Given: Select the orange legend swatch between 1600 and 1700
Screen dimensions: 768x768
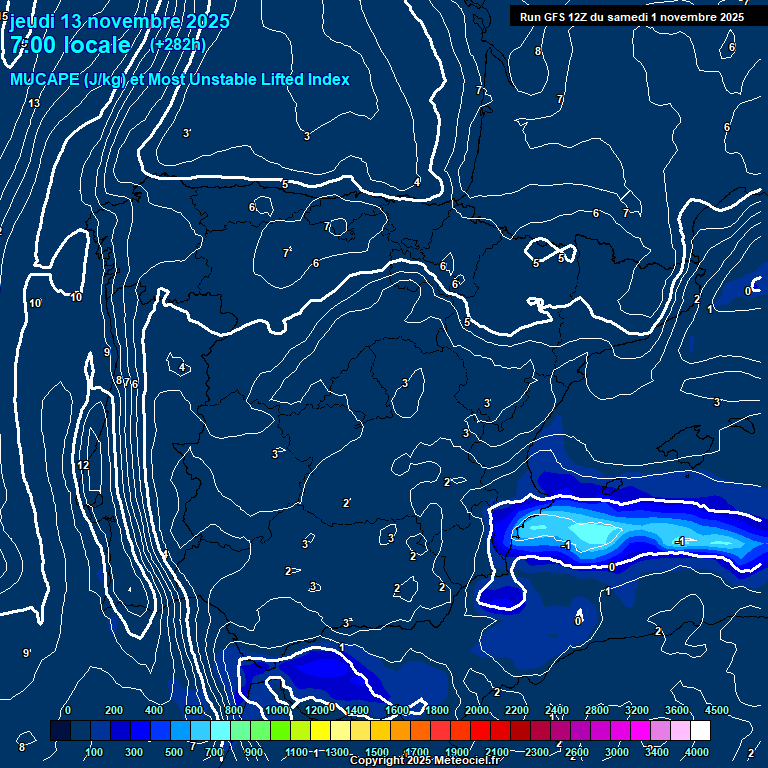Looking at the screenshot, I should [401, 730].
